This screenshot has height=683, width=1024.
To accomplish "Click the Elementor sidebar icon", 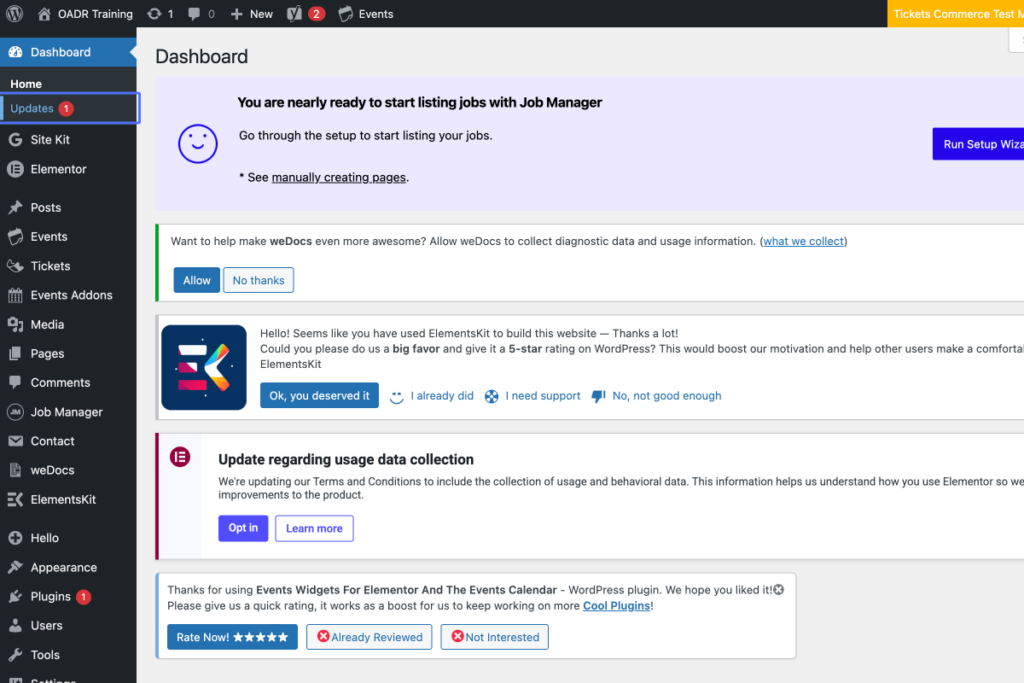I will [16, 169].
